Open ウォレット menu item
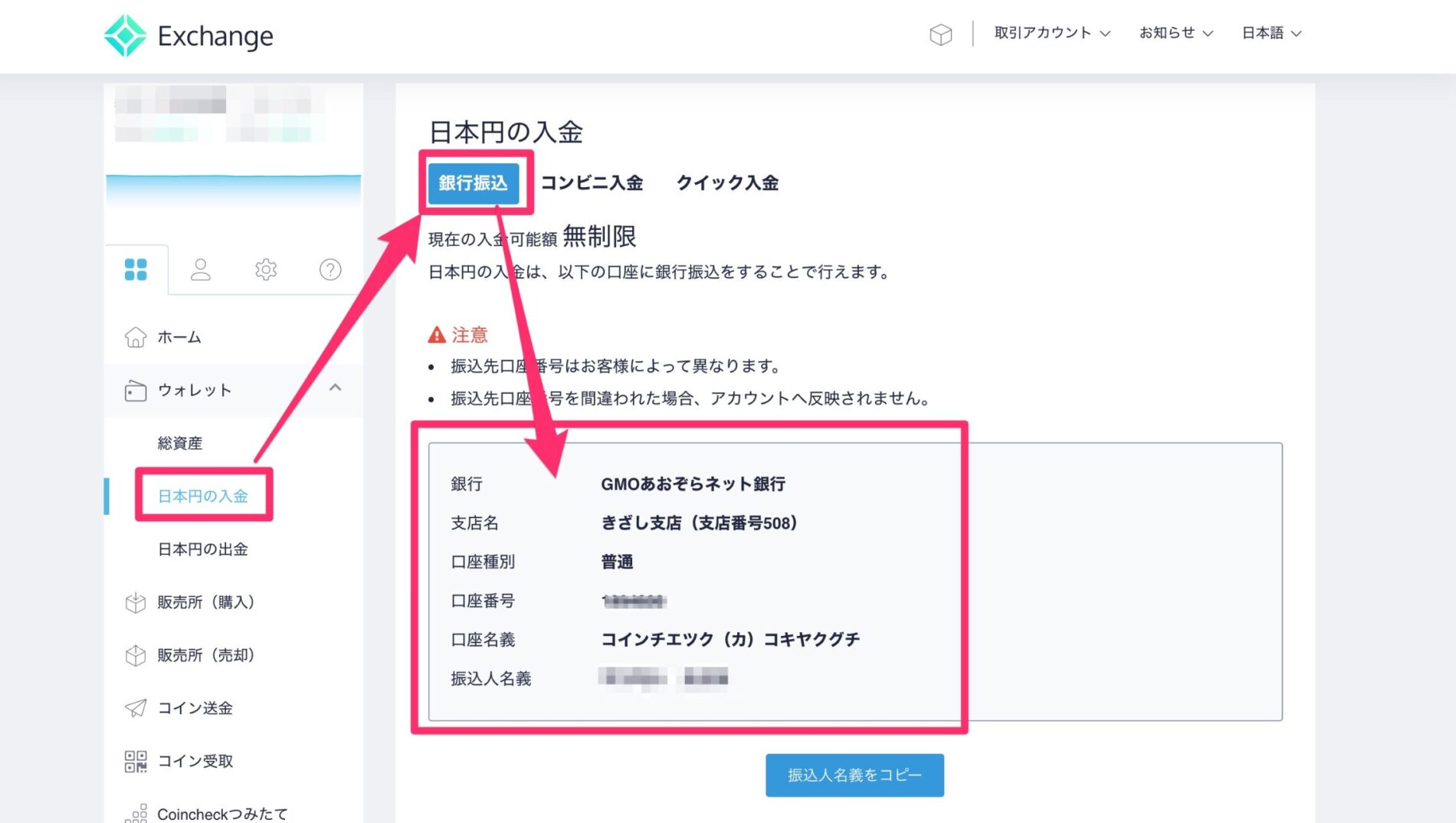Screen dimensions: 1456x823 [x=234, y=391]
